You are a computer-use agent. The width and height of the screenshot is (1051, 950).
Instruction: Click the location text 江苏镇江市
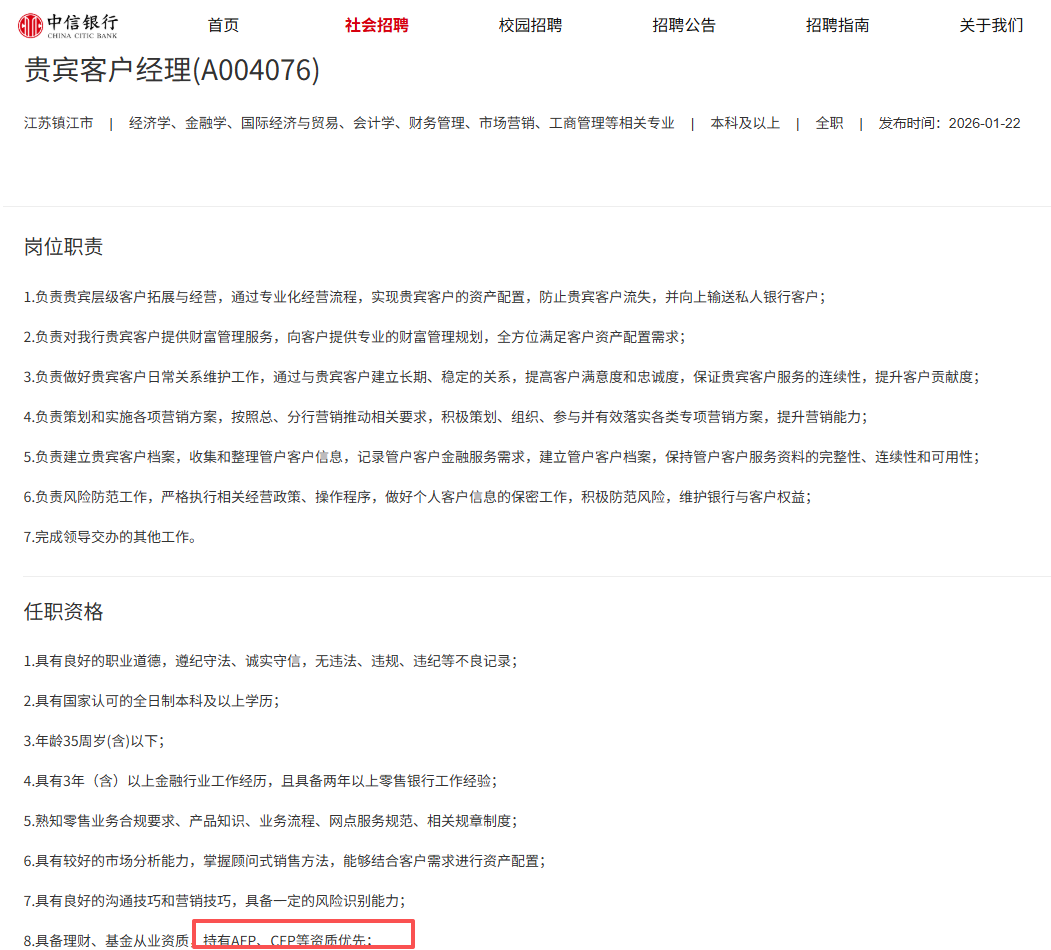click(x=58, y=123)
